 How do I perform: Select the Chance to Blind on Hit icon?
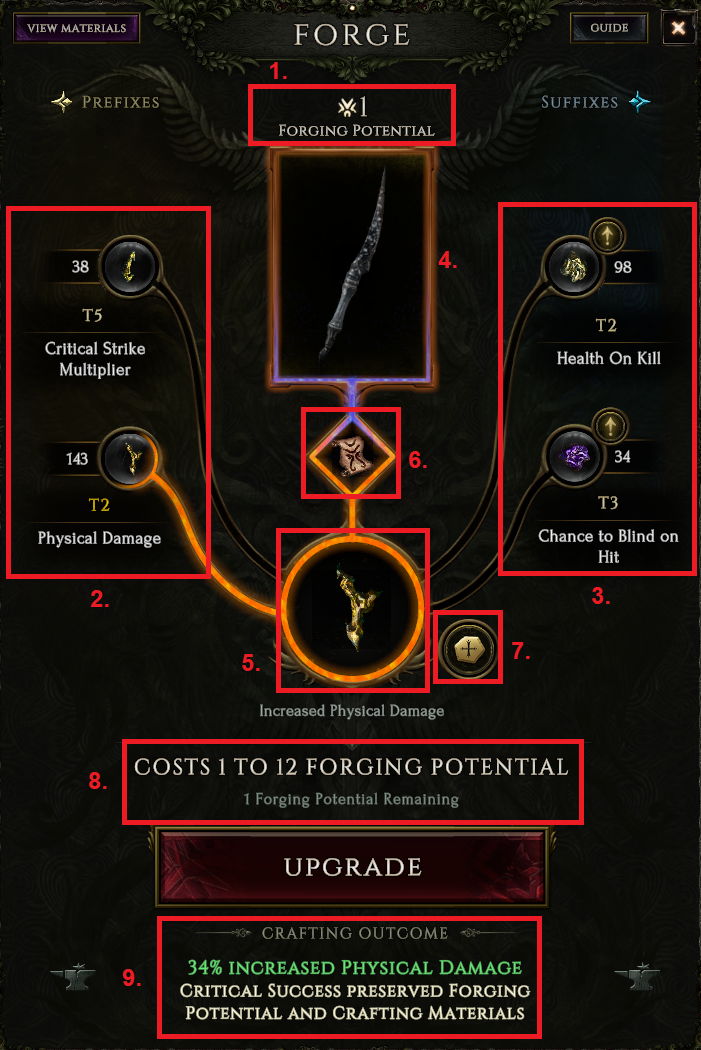click(574, 456)
